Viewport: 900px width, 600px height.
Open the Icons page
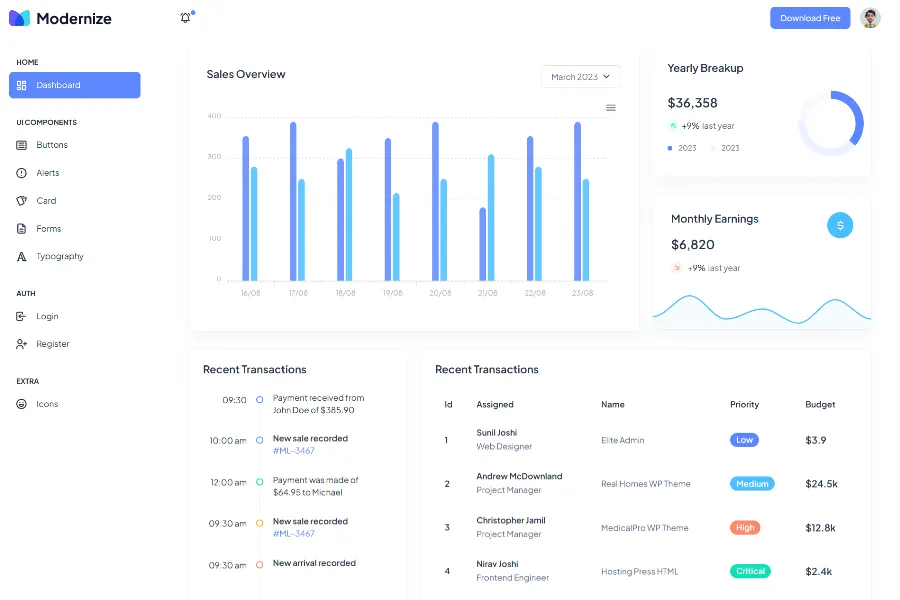coord(47,404)
